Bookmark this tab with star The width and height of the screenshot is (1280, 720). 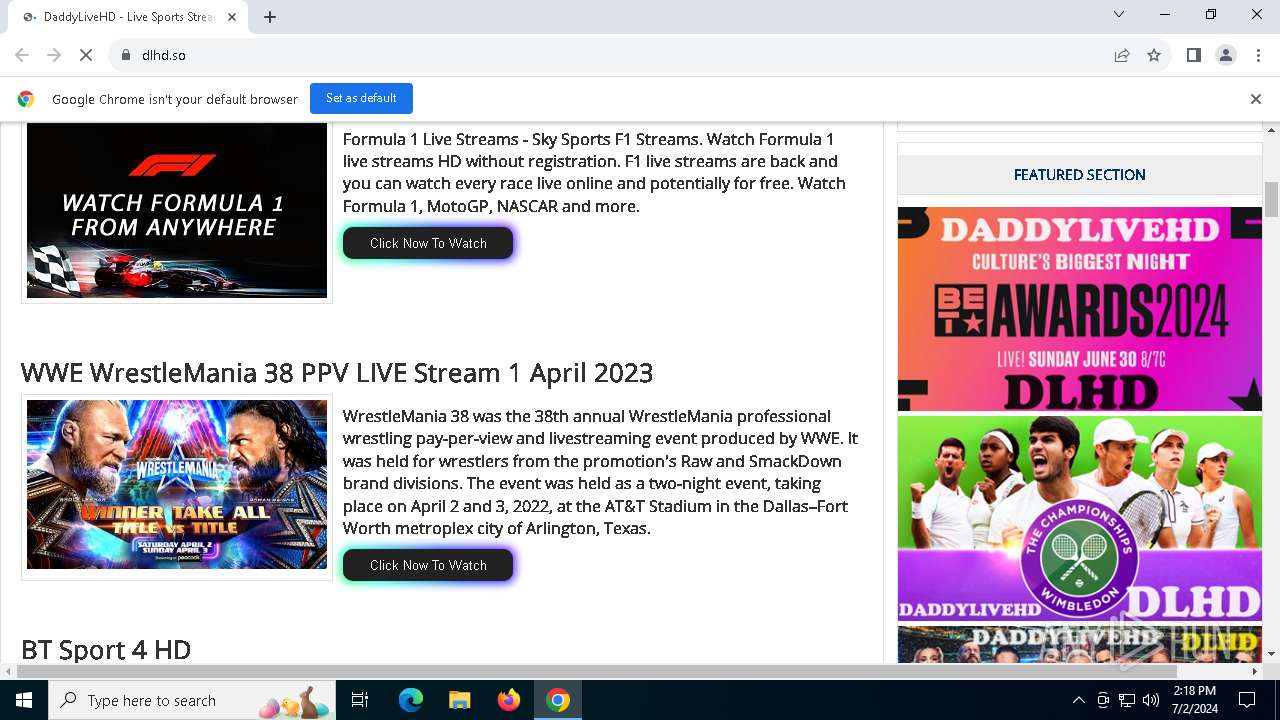coord(1154,55)
